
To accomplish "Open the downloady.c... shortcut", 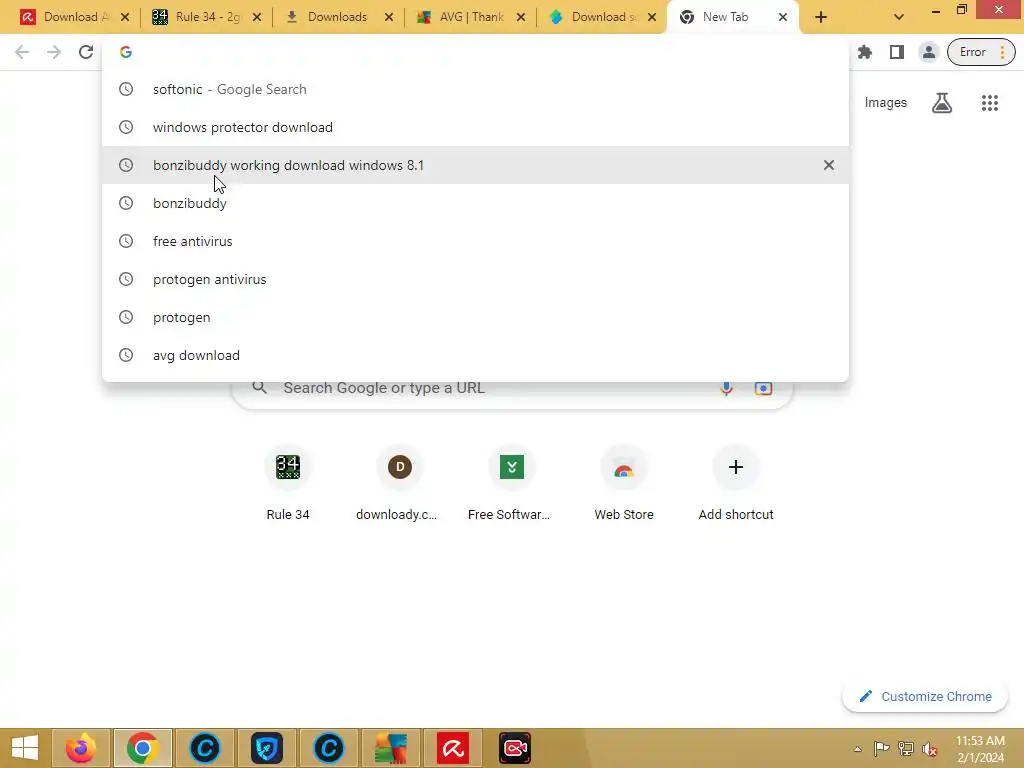I will 400,483.
